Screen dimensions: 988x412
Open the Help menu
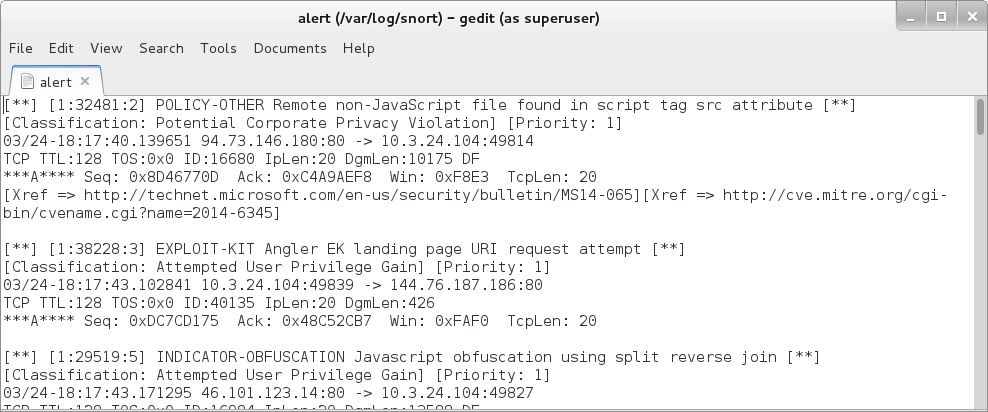pos(358,48)
